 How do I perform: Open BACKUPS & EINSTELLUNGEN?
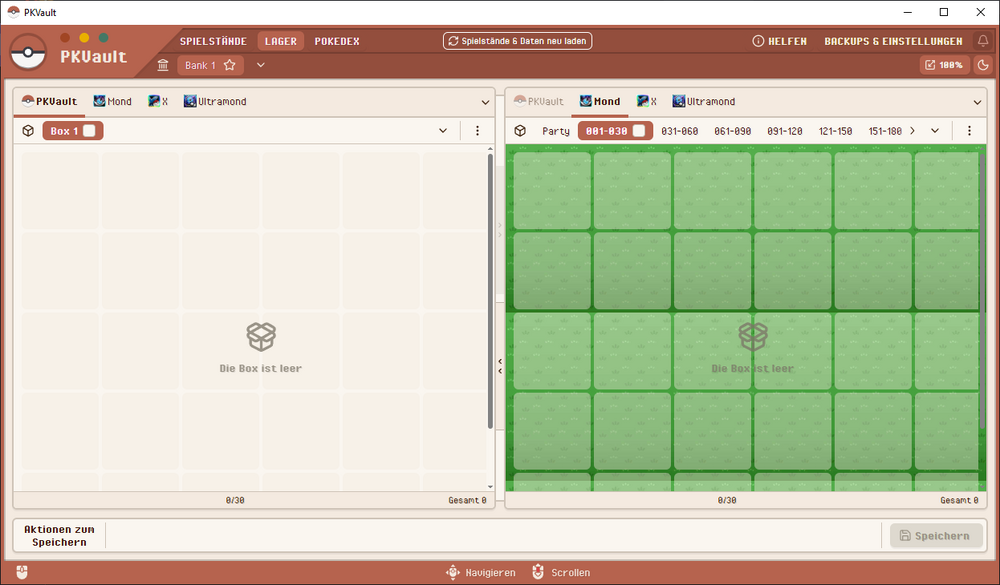coord(893,41)
